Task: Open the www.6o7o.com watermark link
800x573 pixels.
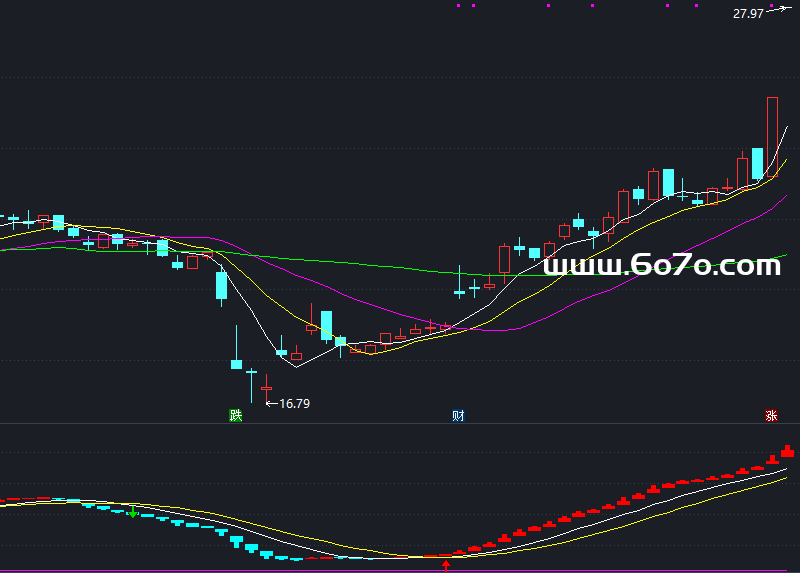Action: coord(661,265)
